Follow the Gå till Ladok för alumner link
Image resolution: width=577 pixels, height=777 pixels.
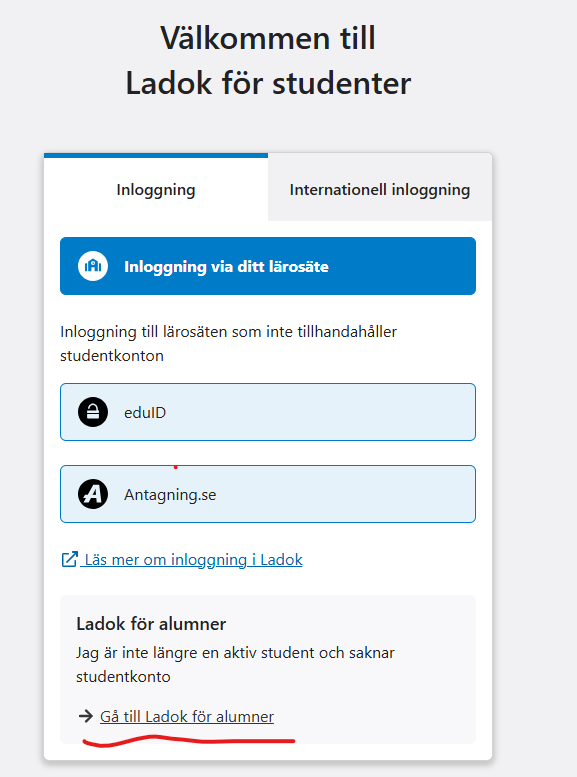187,717
